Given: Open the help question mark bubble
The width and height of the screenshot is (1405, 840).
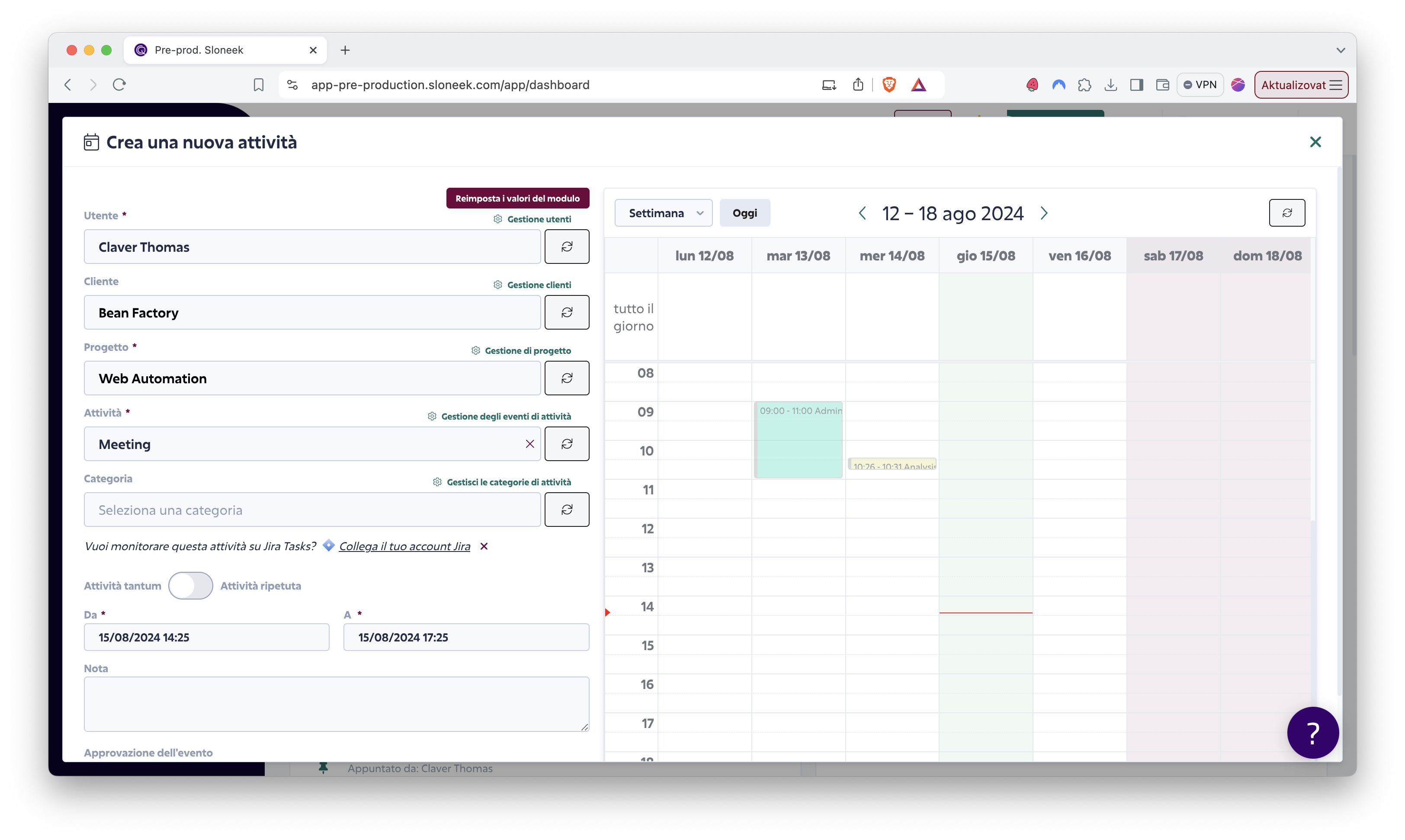Looking at the screenshot, I should tap(1313, 733).
